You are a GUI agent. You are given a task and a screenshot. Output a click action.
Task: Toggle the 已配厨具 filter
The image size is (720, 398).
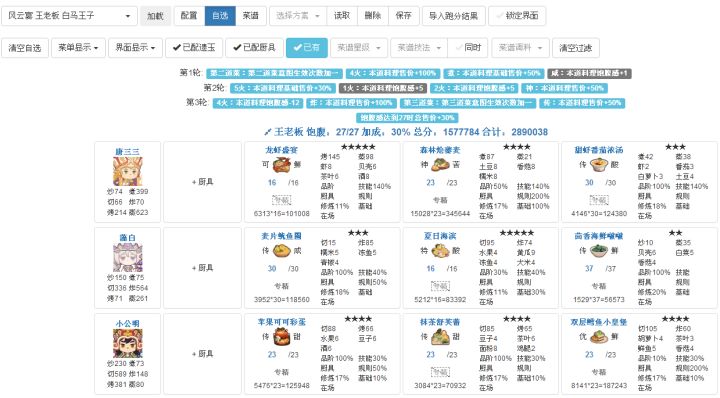pyautogui.click(x=254, y=48)
